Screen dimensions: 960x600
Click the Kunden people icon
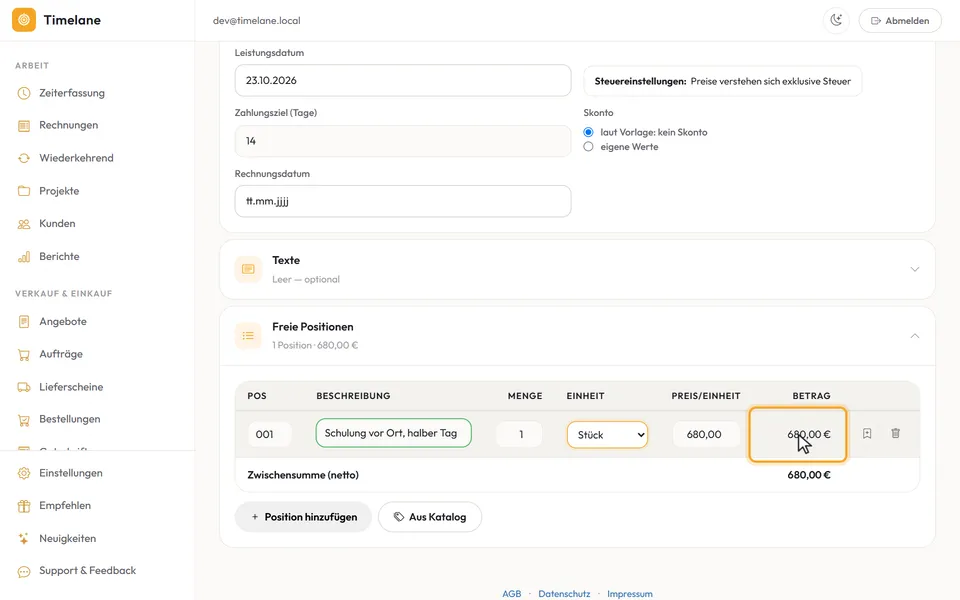click(x=24, y=223)
